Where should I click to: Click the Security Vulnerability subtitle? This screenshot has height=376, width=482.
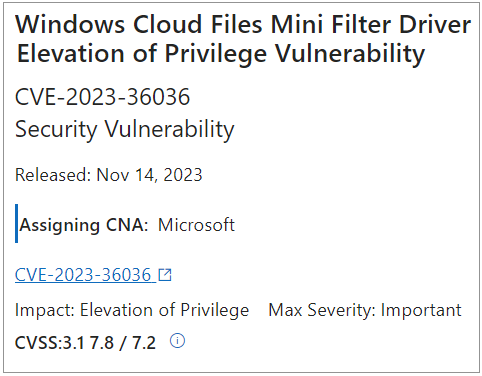point(125,129)
